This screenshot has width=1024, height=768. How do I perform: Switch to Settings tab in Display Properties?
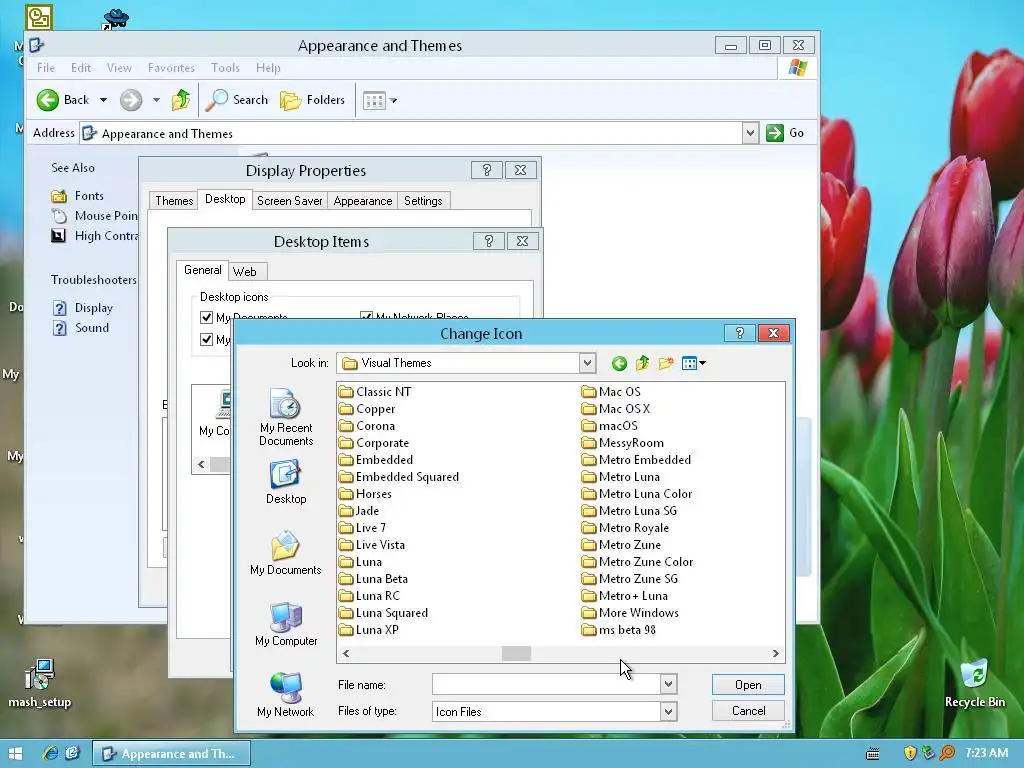(x=423, y=201)
